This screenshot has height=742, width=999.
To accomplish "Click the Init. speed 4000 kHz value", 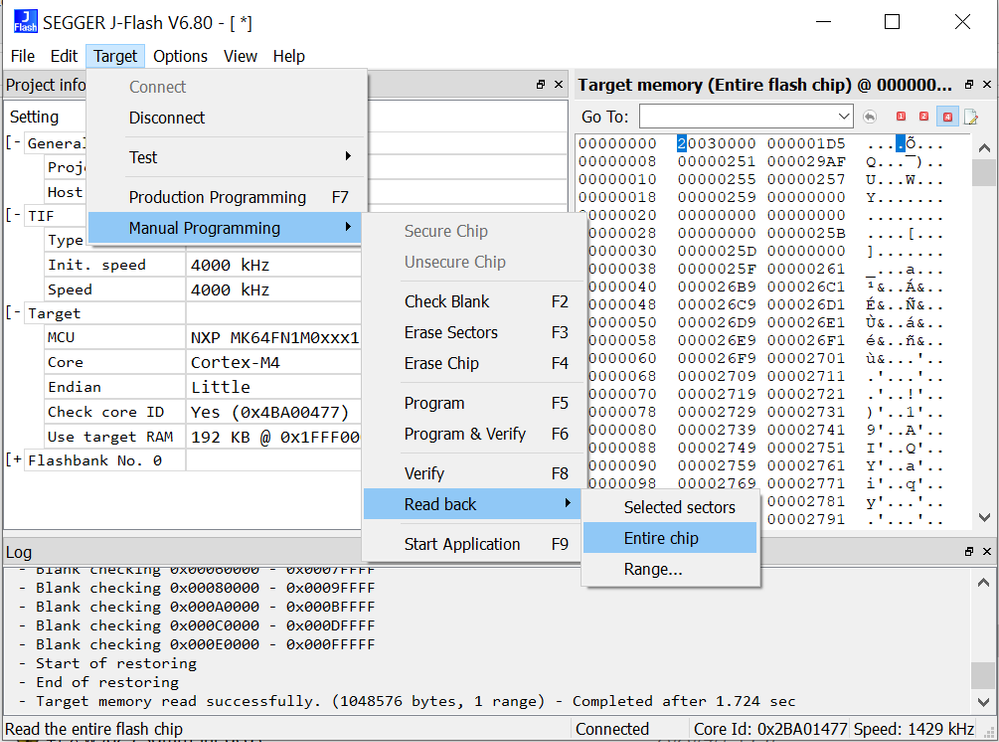I will (274, 265).
